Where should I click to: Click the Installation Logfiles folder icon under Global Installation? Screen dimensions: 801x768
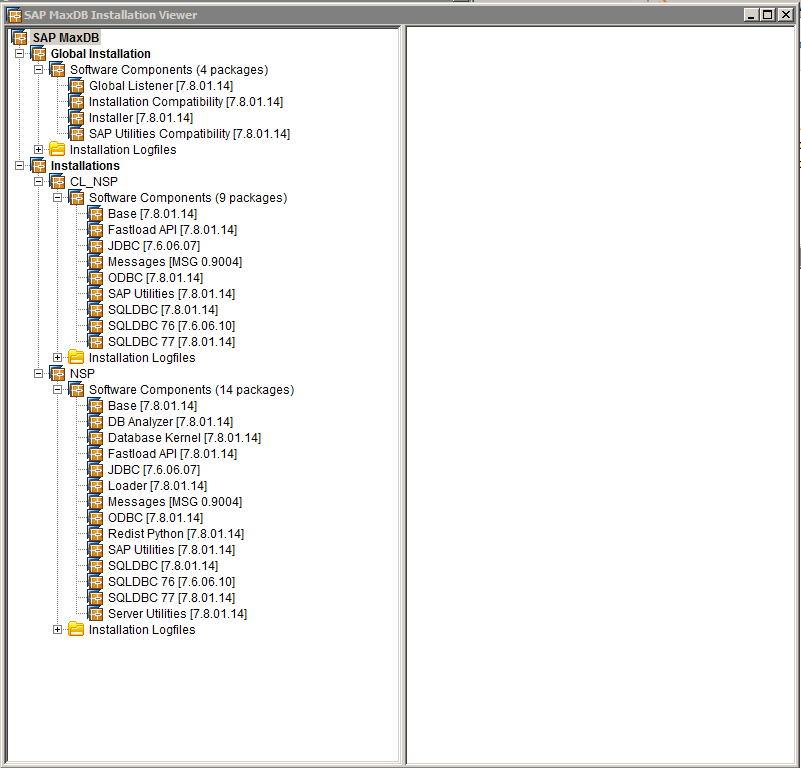click(x=57, y=150)
